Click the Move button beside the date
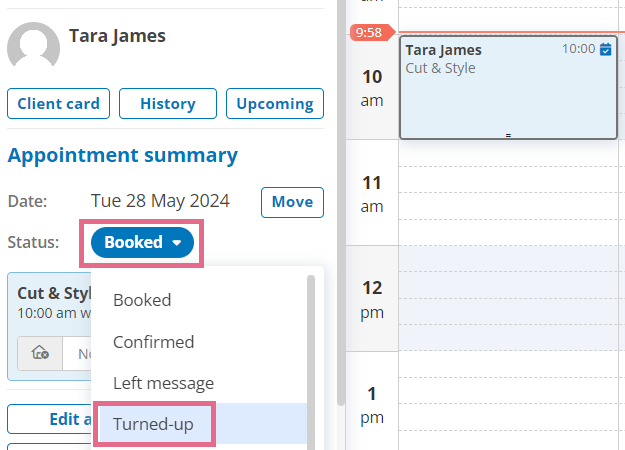This screenshot has height=450, width=625. pyautogui.click(x=293, y=202)
